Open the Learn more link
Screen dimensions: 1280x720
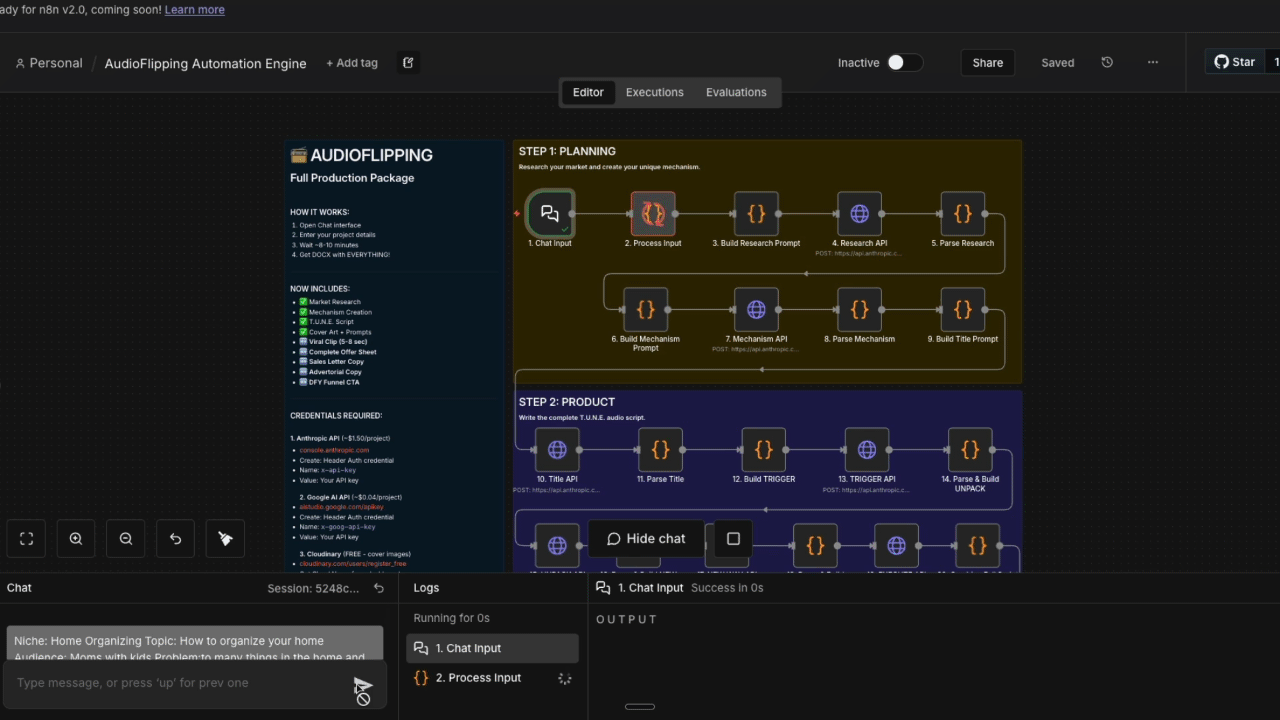[194, 9]
